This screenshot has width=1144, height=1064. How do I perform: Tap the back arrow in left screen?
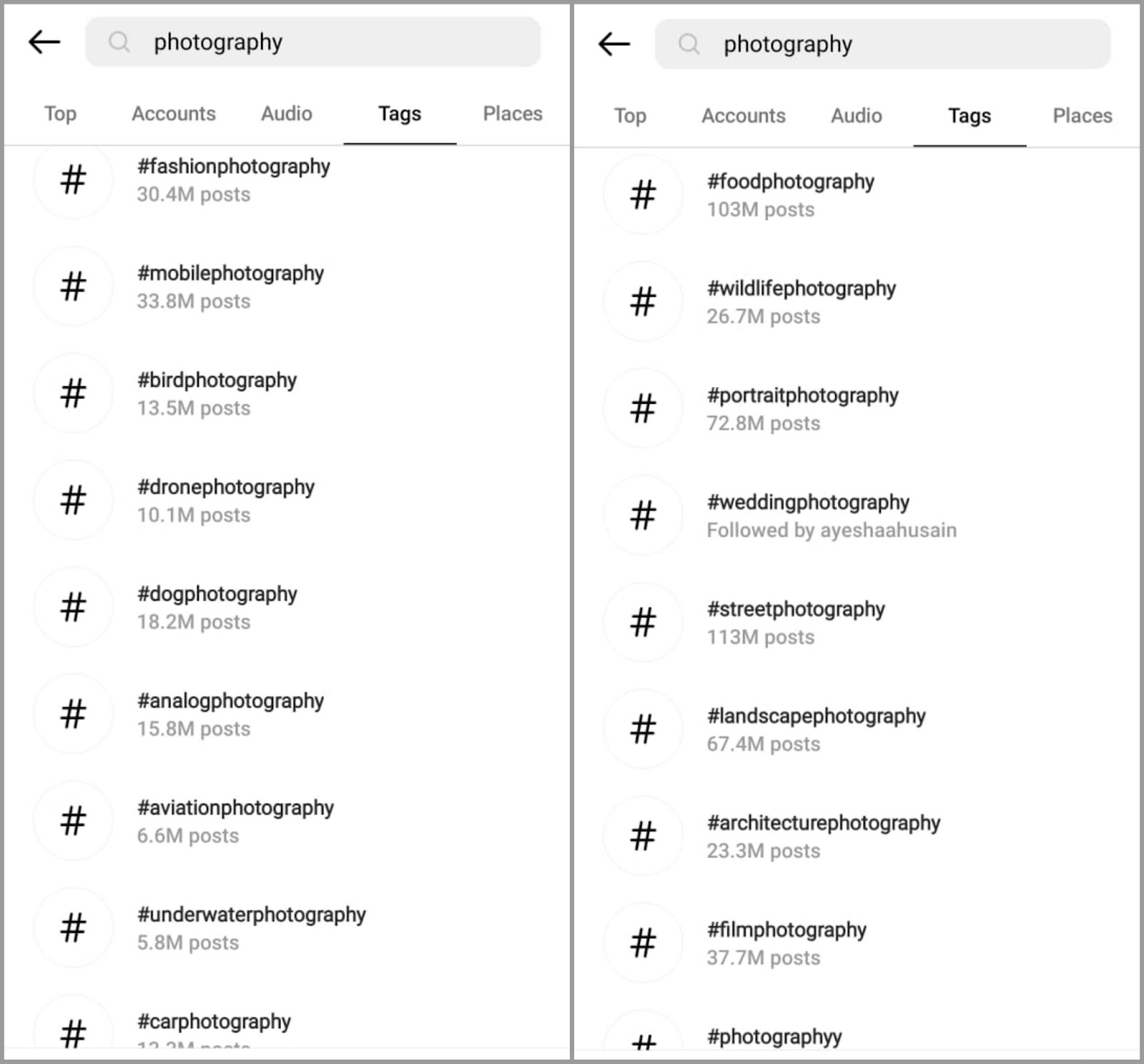(x=44, y=42)
